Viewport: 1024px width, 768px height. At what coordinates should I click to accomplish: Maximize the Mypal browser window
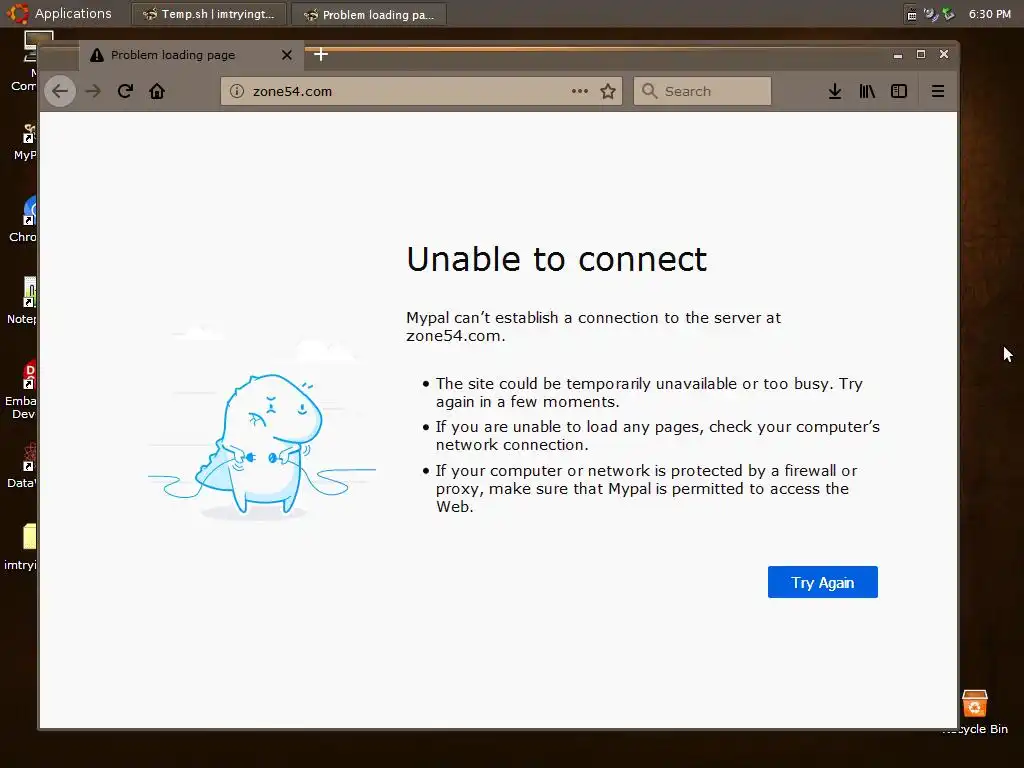pos(921,55)
